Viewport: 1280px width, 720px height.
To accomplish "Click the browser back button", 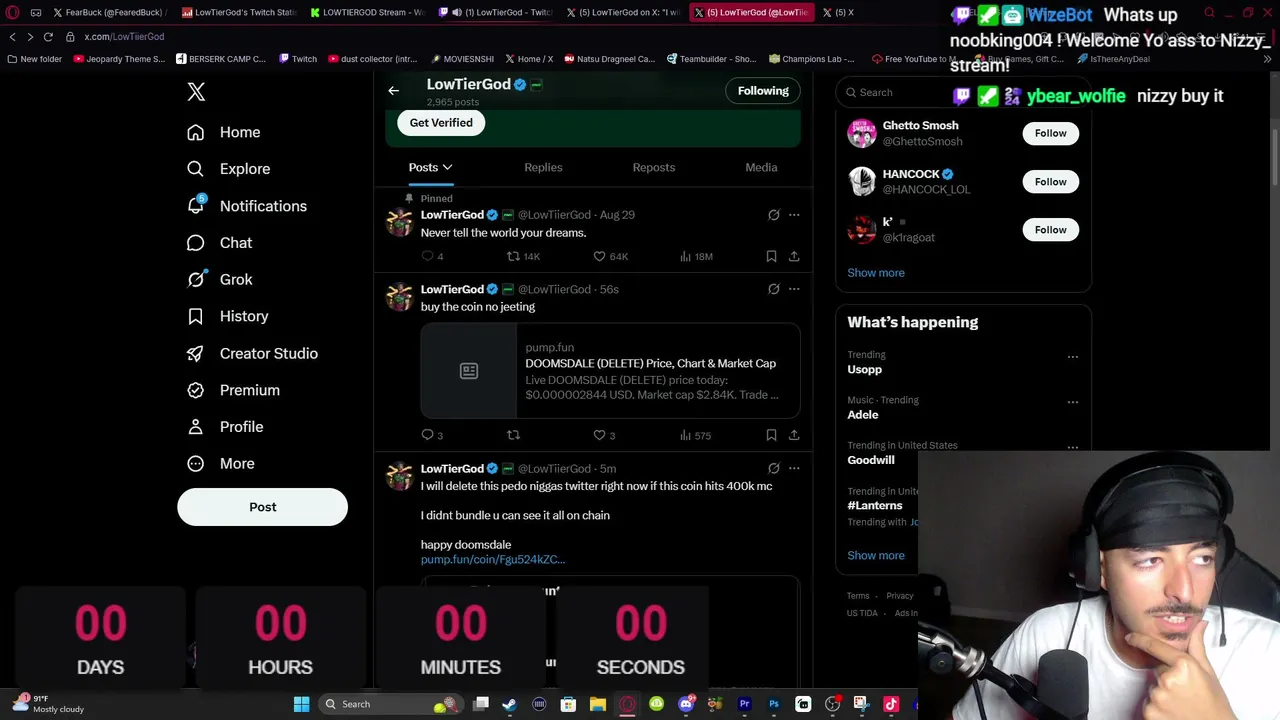I will [x=12, y=37].
